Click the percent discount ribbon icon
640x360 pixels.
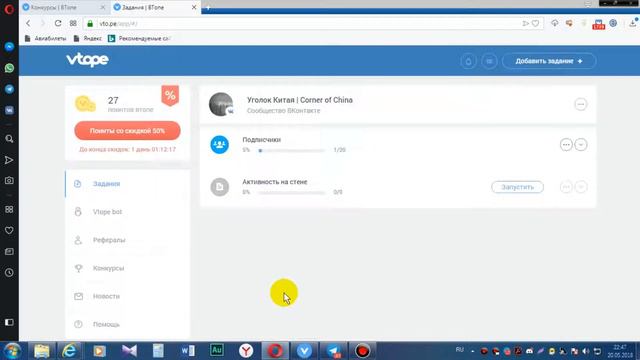tap(170, 96)
